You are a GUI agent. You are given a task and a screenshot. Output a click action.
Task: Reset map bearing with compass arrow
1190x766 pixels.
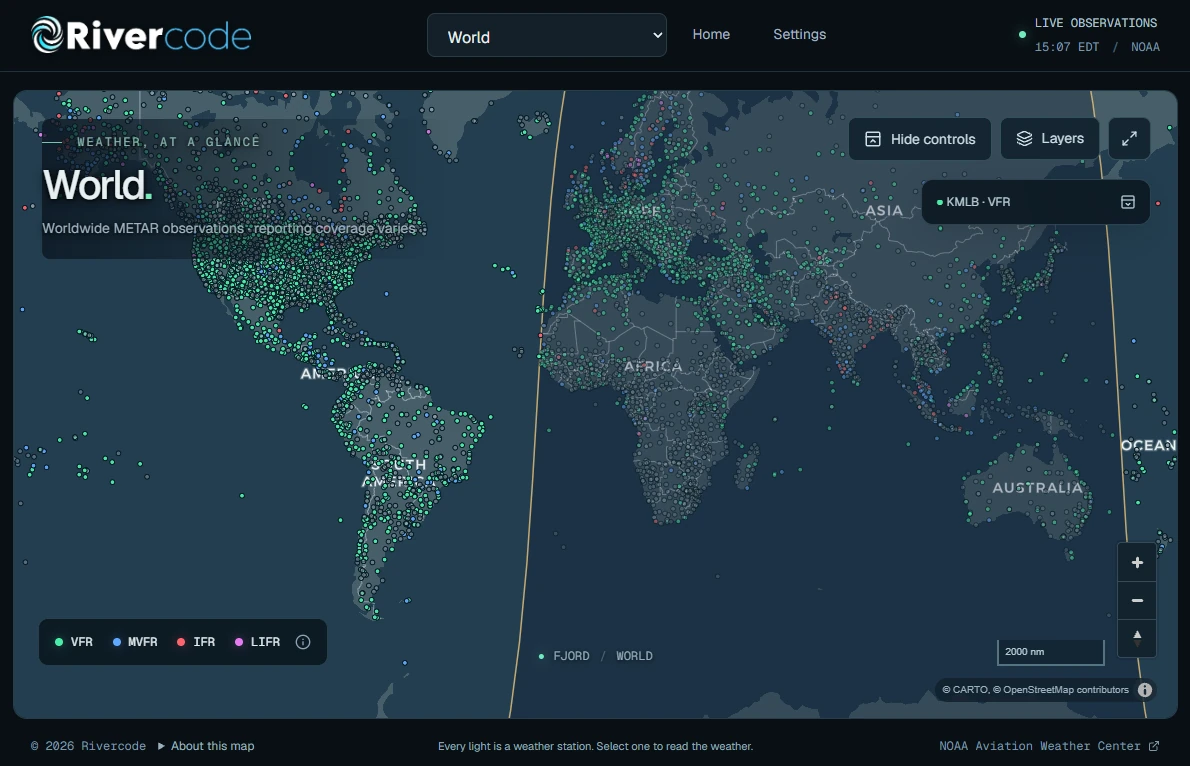coord(1137,638)
